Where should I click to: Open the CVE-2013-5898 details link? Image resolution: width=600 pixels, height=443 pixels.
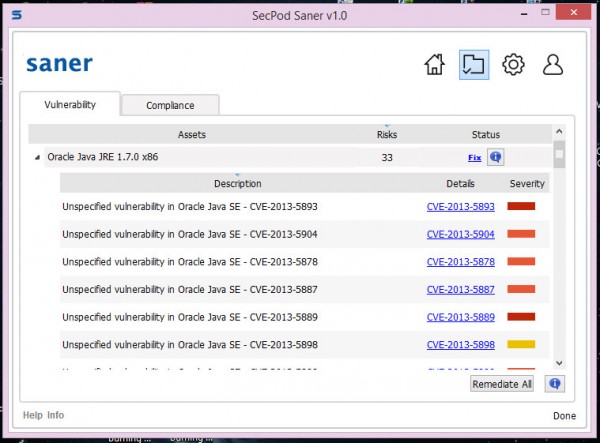coord(461,345)
